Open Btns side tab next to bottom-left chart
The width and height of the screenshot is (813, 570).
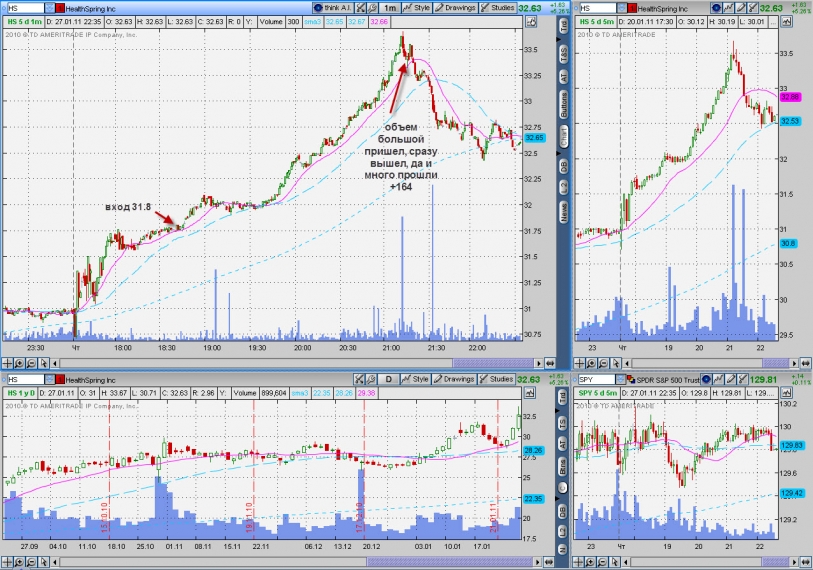pyautogui.click(x=562, y=465)
